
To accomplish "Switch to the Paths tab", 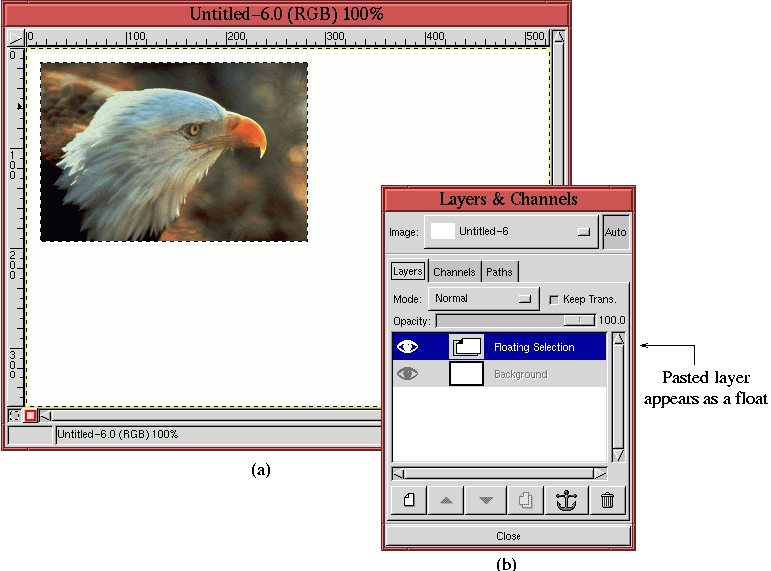I will click(x=499, y=272).
